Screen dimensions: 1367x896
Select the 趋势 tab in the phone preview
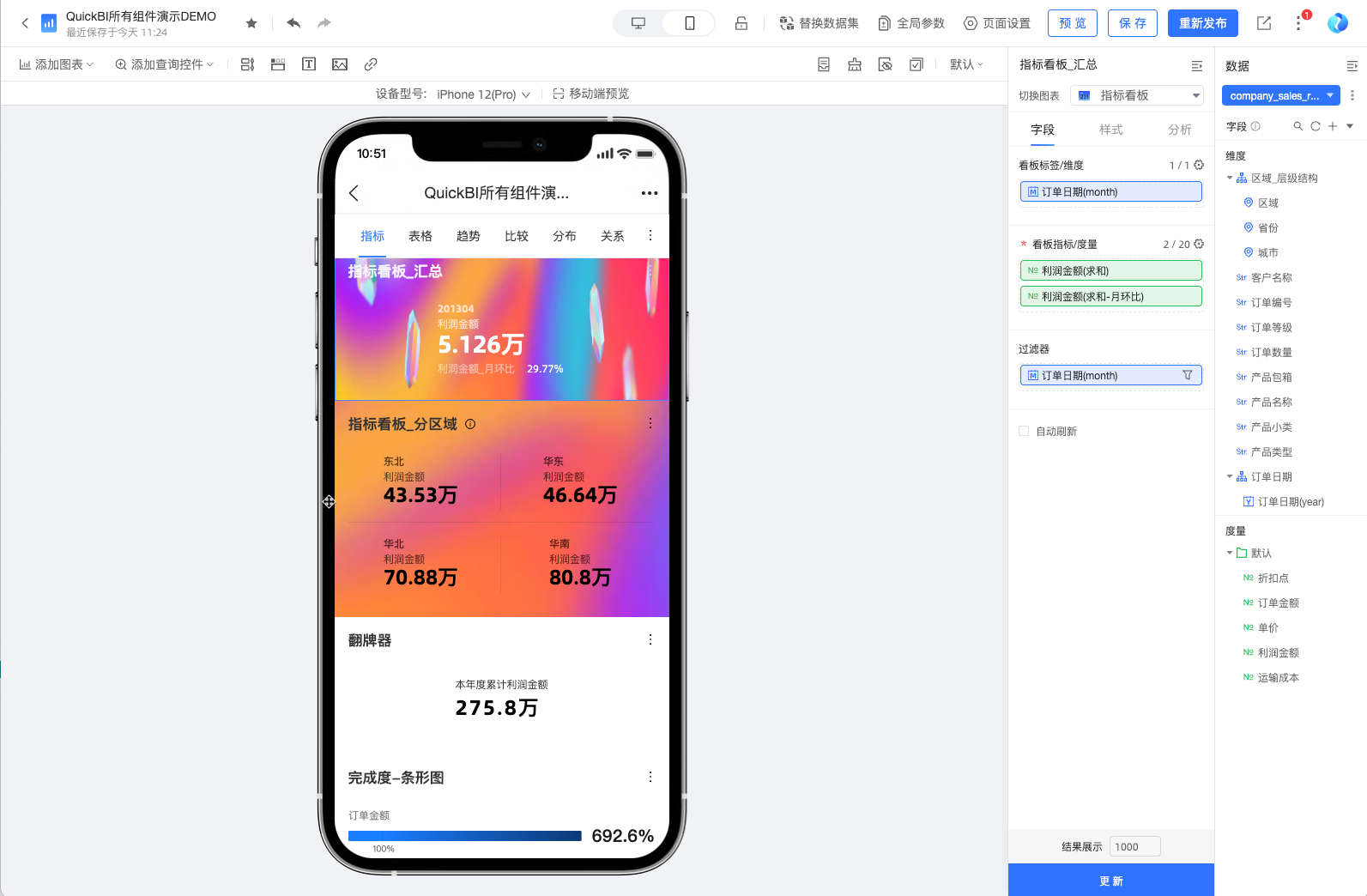pos(469,236)
